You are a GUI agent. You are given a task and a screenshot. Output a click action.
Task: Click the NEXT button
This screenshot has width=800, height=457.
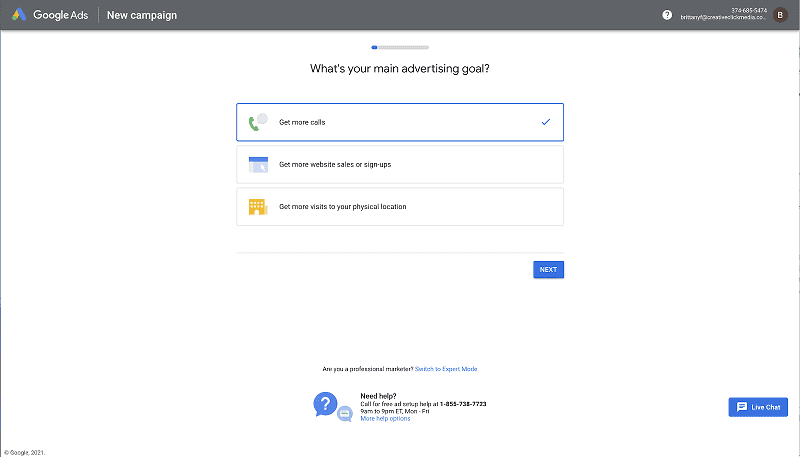click(x=548, y=270)
